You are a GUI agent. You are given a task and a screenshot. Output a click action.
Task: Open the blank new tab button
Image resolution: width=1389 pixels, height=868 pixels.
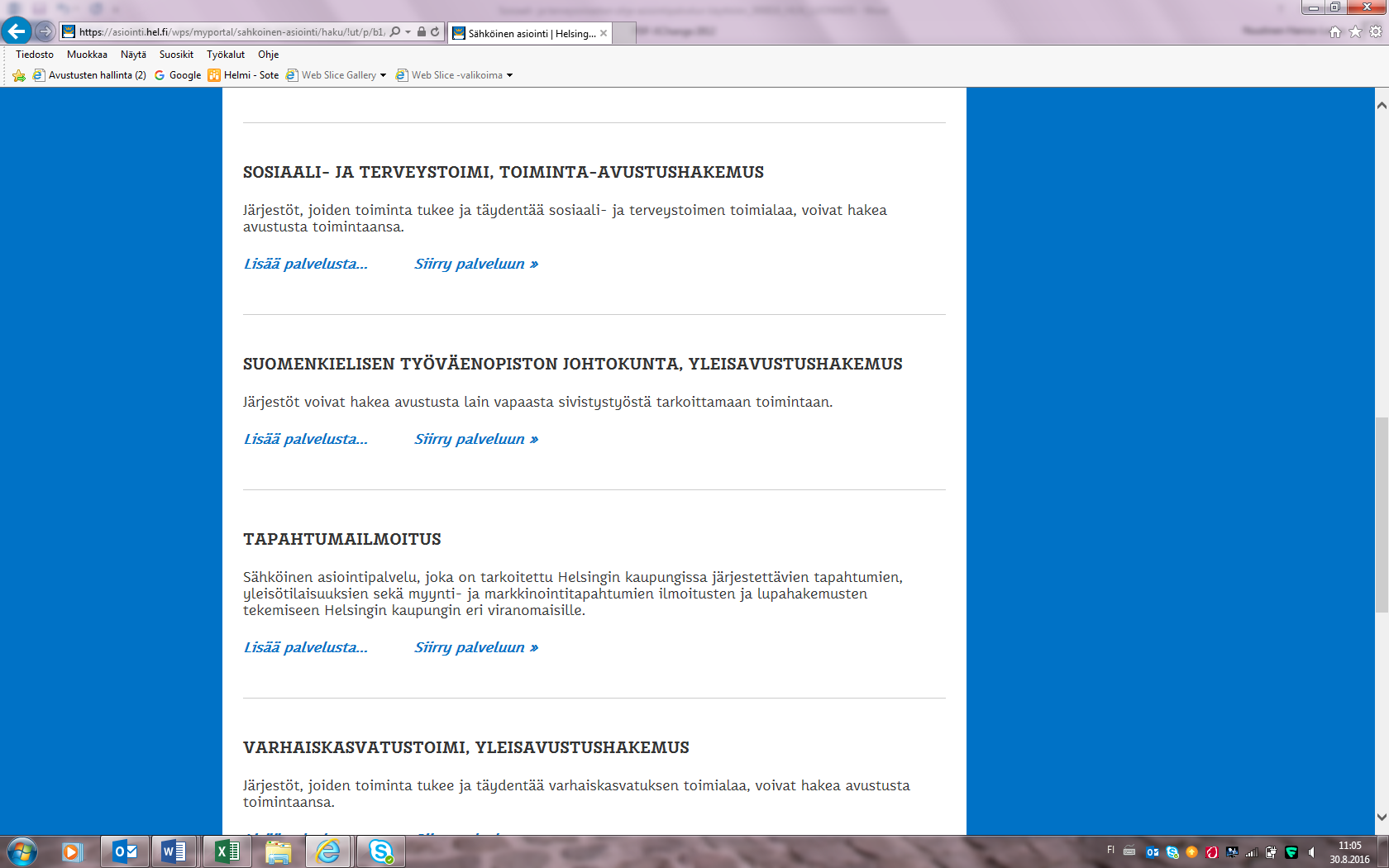tap(624, 33)
